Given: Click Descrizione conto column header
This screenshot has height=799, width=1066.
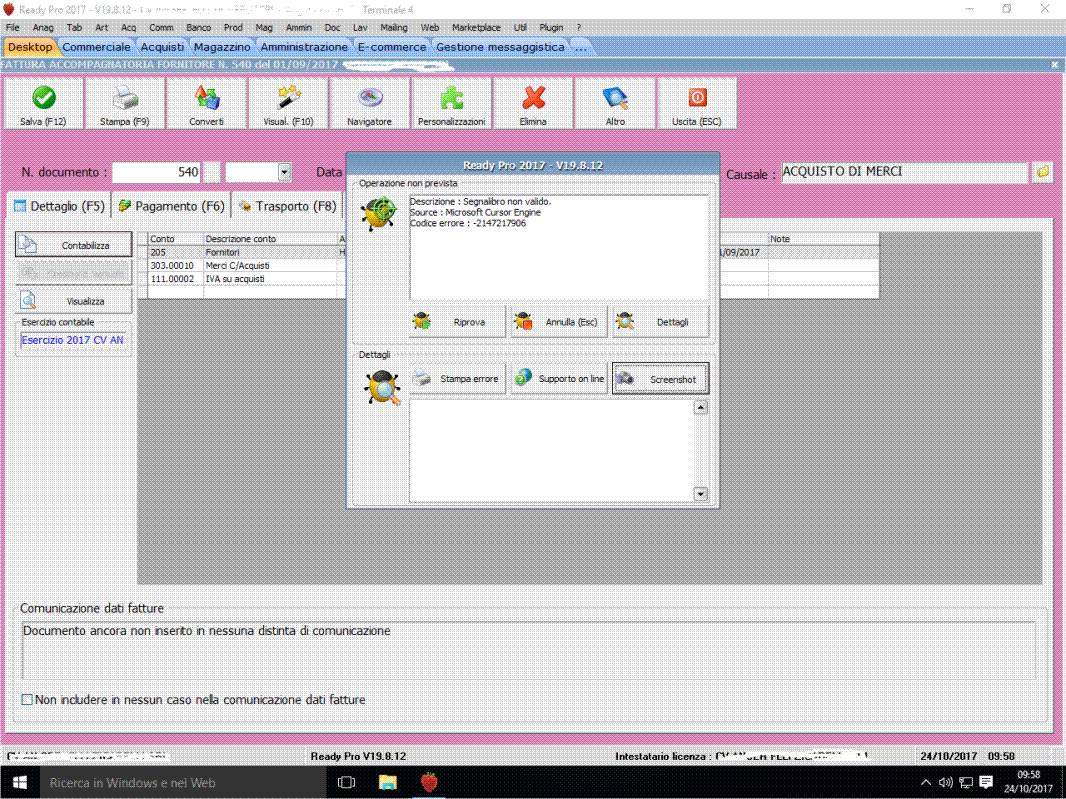Looking at the screenshot, I should pyautogui.click(x=270, y=239).
